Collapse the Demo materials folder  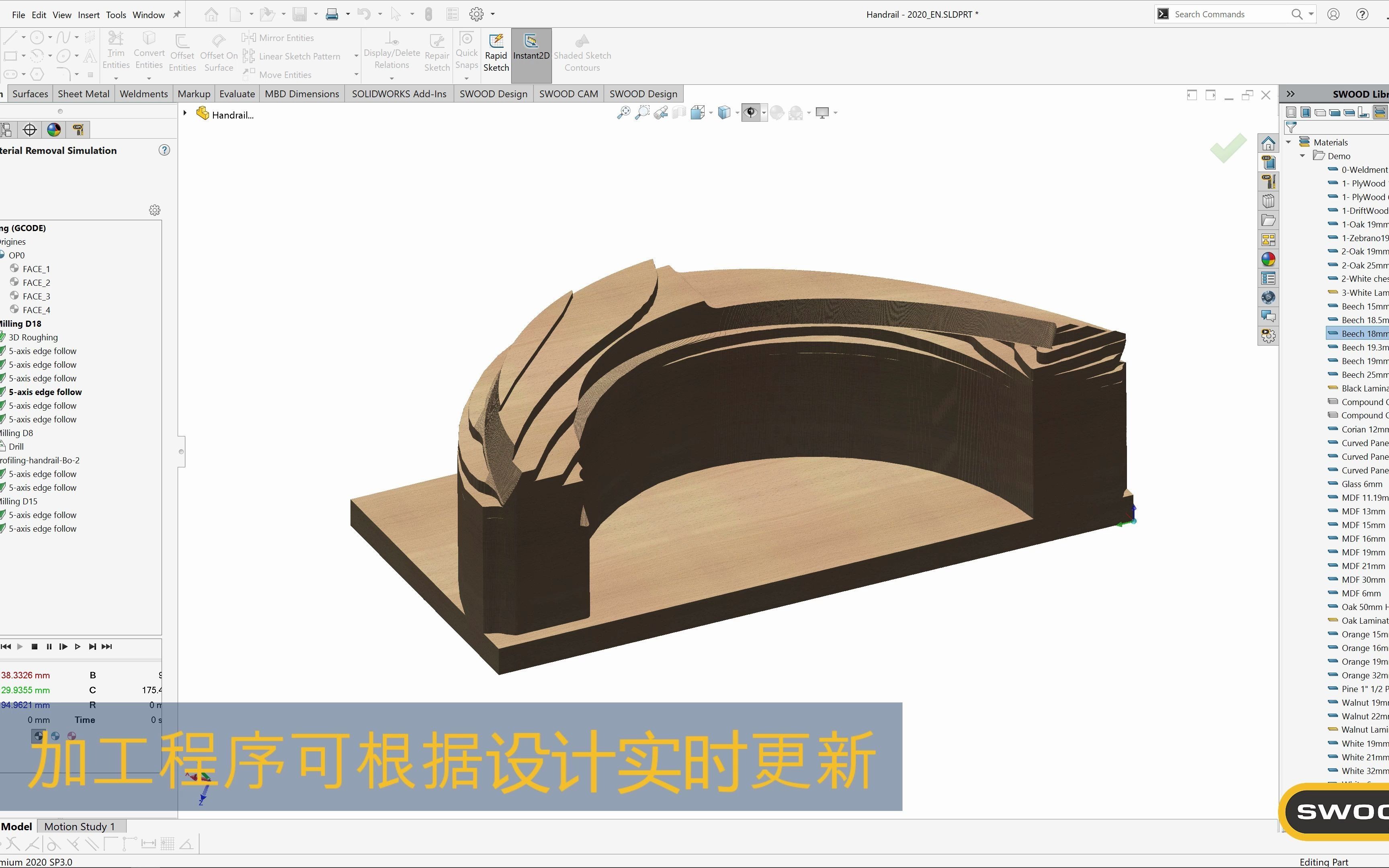click(x=1303, y=156)
